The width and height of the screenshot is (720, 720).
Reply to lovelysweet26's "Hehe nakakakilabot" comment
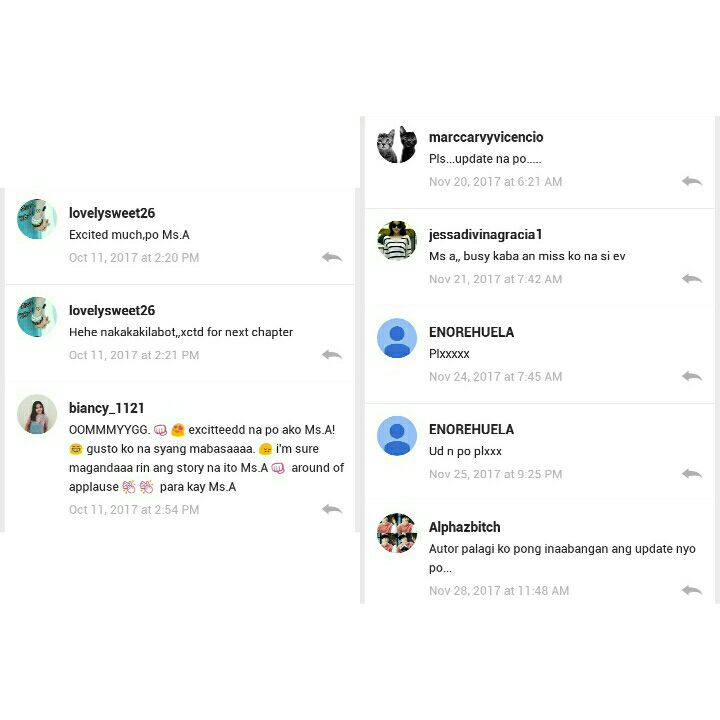(x=332, y=354)
